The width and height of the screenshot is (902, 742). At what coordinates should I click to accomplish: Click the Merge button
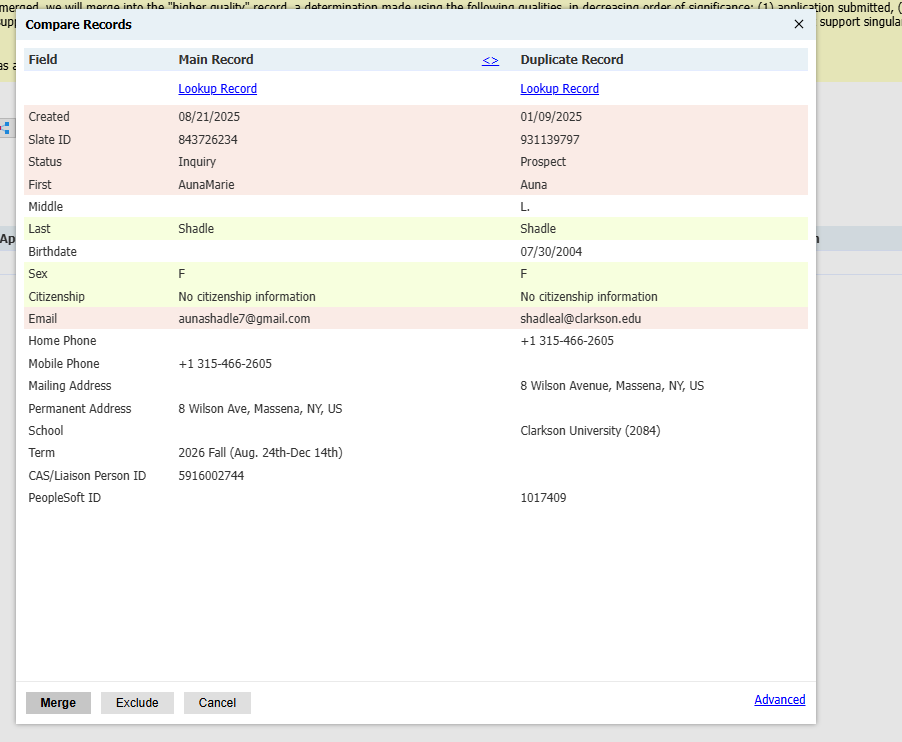tap(58, 703)
